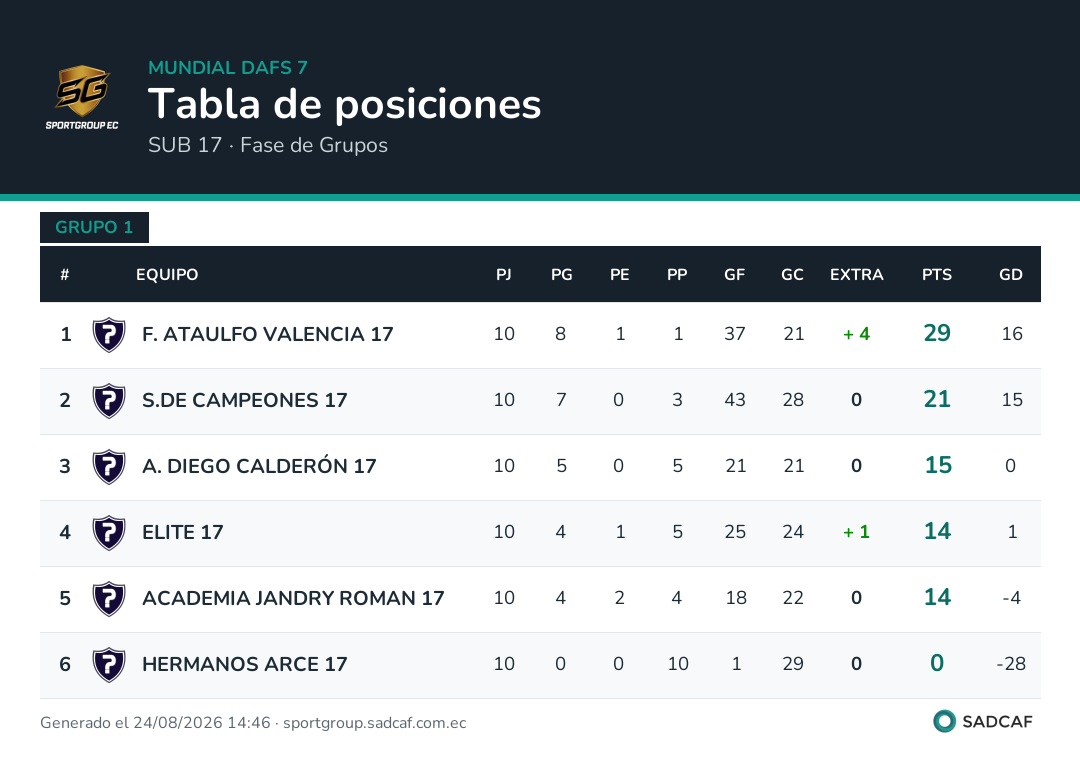Click the EXTRA column header
This screenshot has width=1080, height=774.
[856, 274]
